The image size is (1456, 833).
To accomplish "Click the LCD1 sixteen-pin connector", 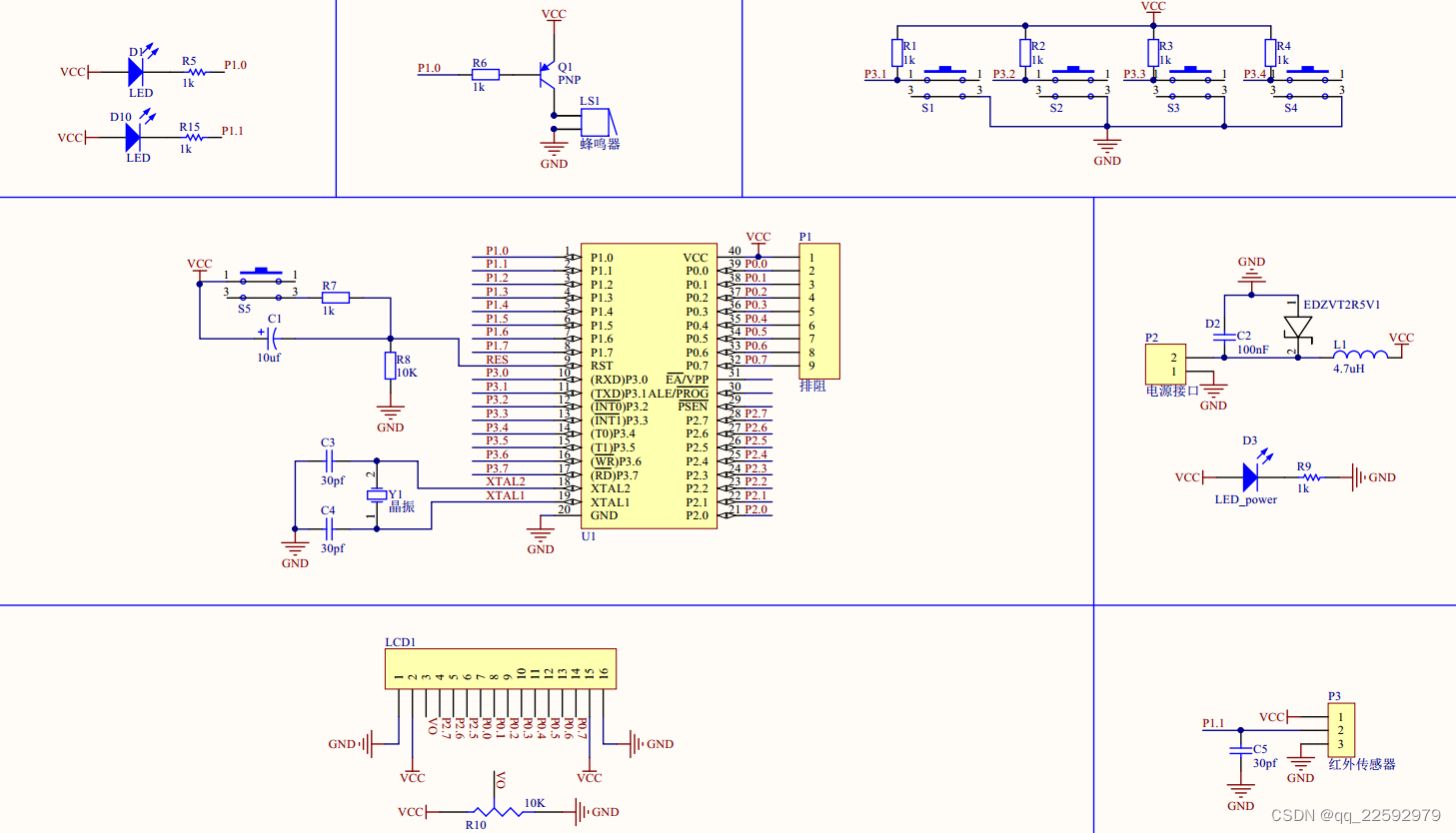I will (500, 668).
